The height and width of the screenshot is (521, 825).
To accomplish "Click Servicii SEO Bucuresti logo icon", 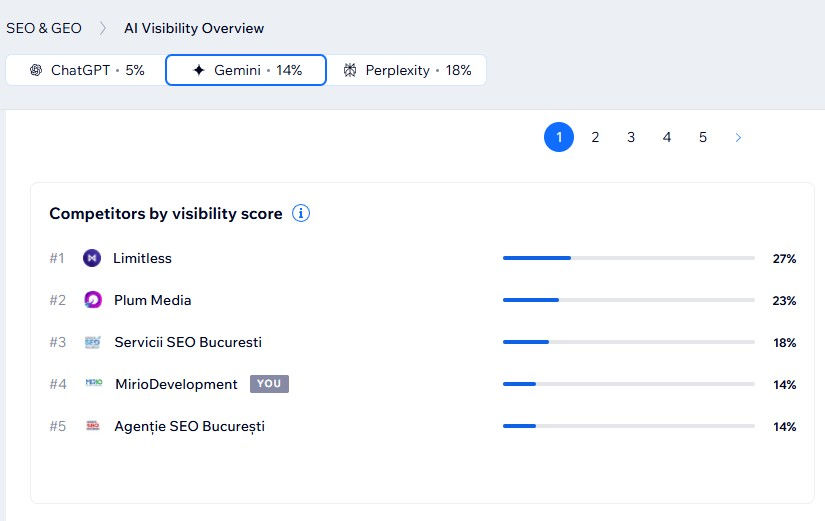I will coord(93,342).
